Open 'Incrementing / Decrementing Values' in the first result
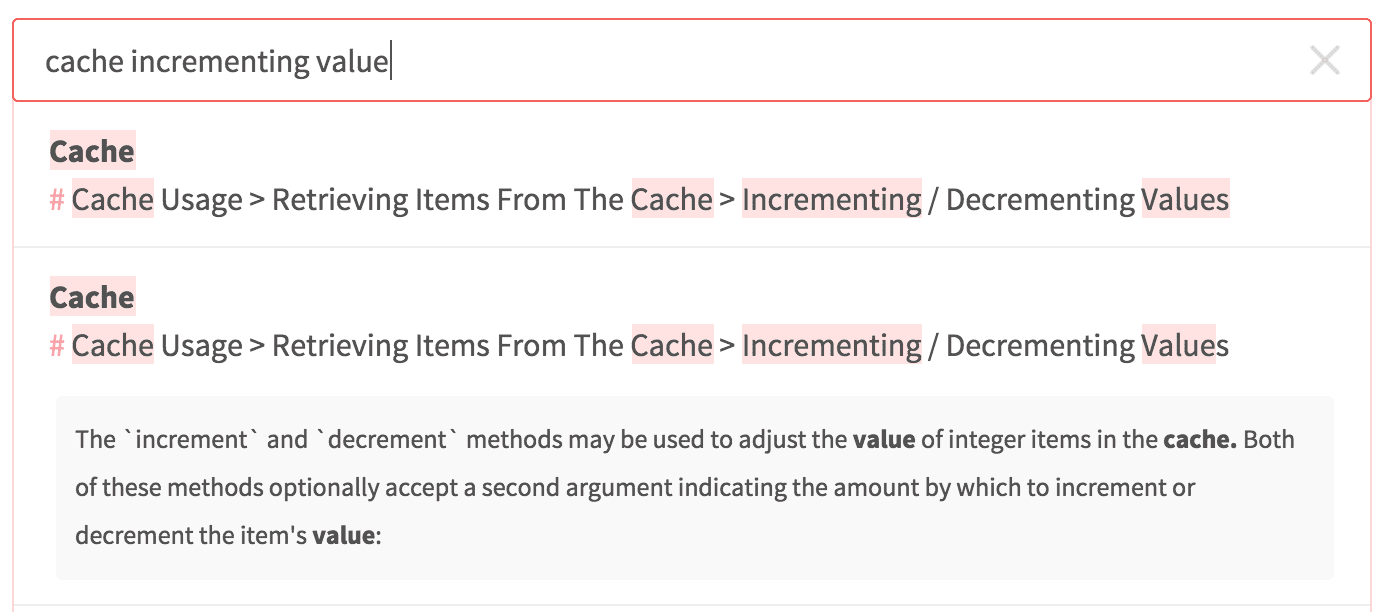The width and height of the screenshot is (1384, 612). click(985, 200)
